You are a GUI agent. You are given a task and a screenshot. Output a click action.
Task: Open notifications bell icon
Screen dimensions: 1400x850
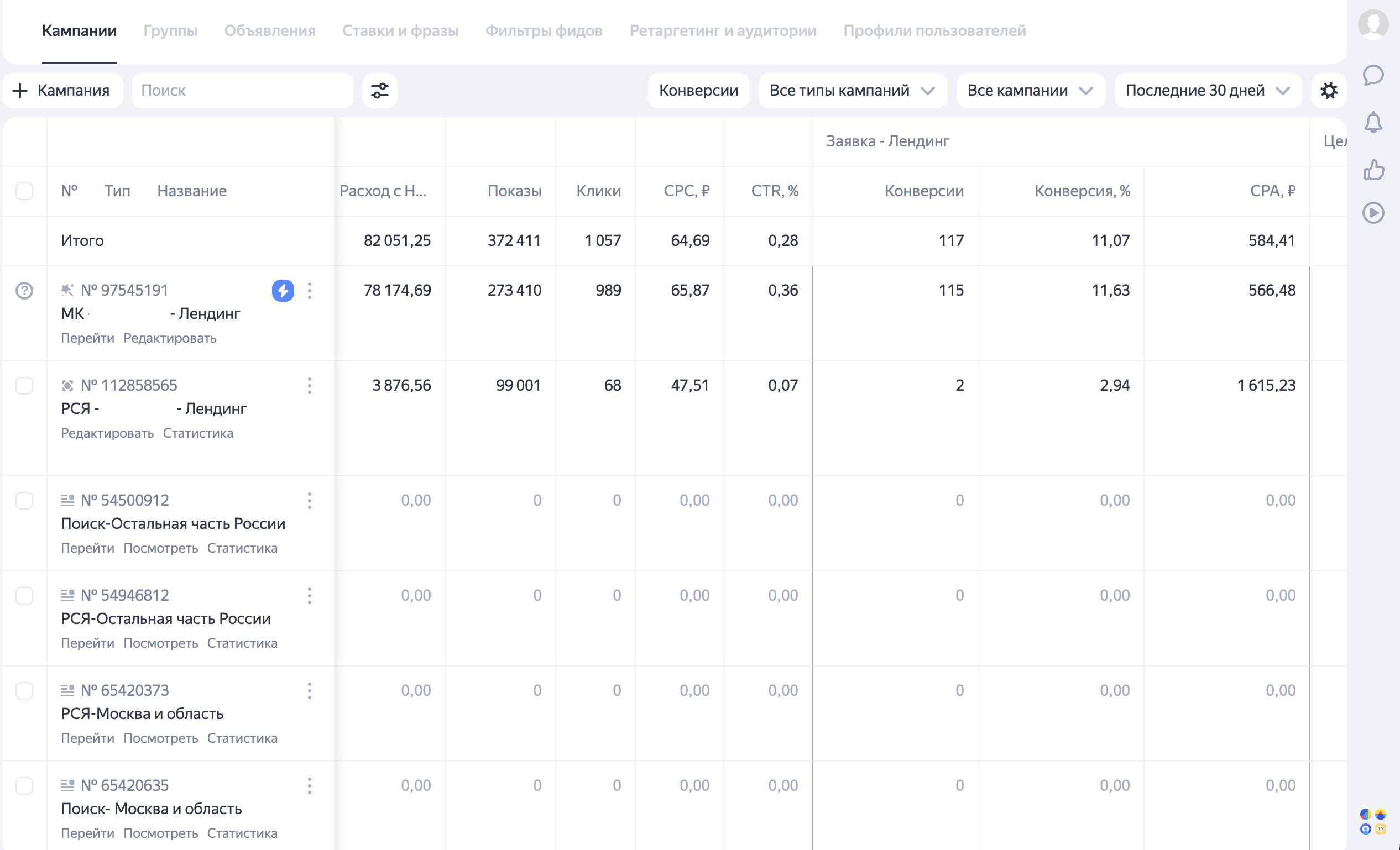1373,122
